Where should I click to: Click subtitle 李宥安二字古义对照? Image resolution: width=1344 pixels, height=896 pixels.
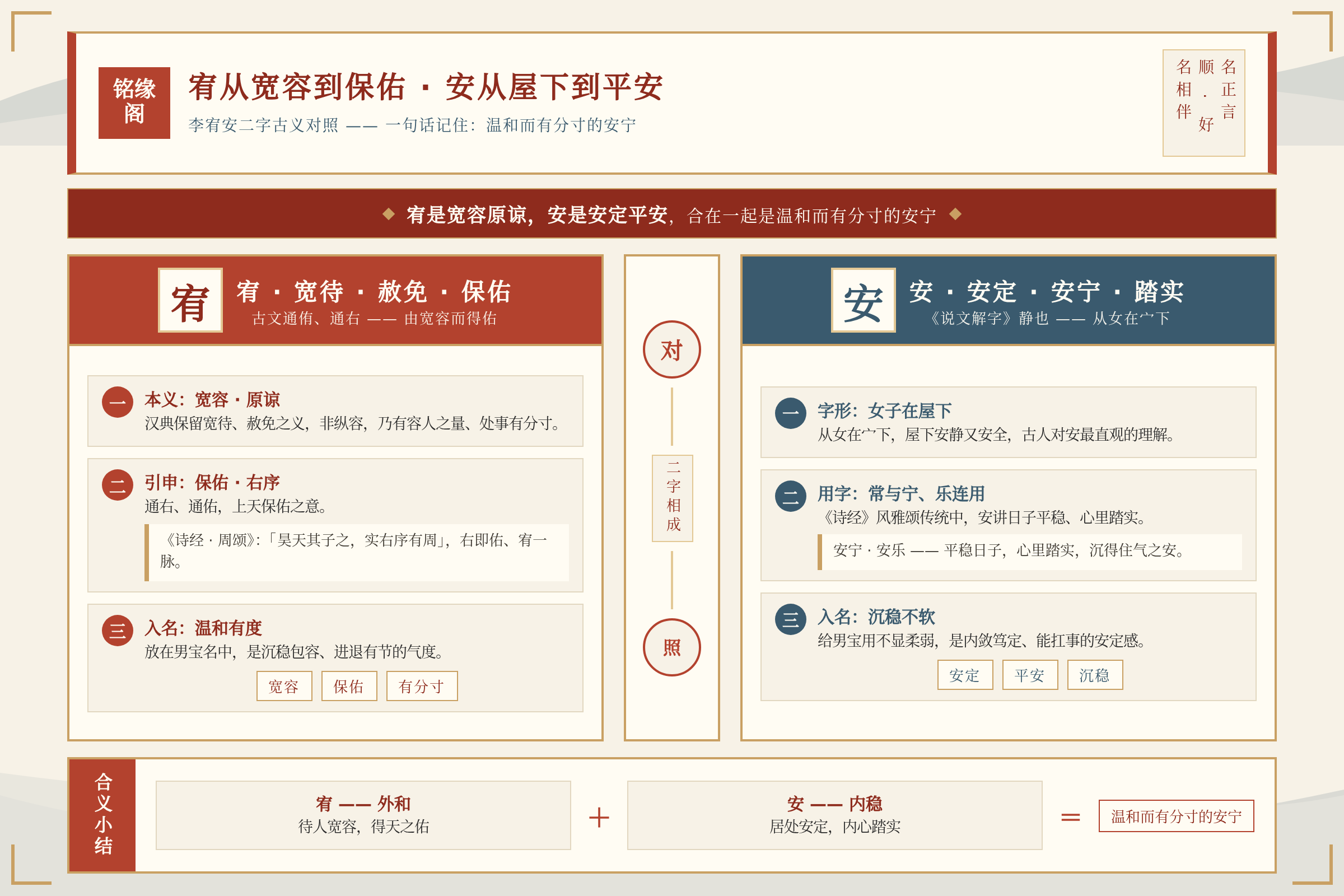(x=263, y=125)
